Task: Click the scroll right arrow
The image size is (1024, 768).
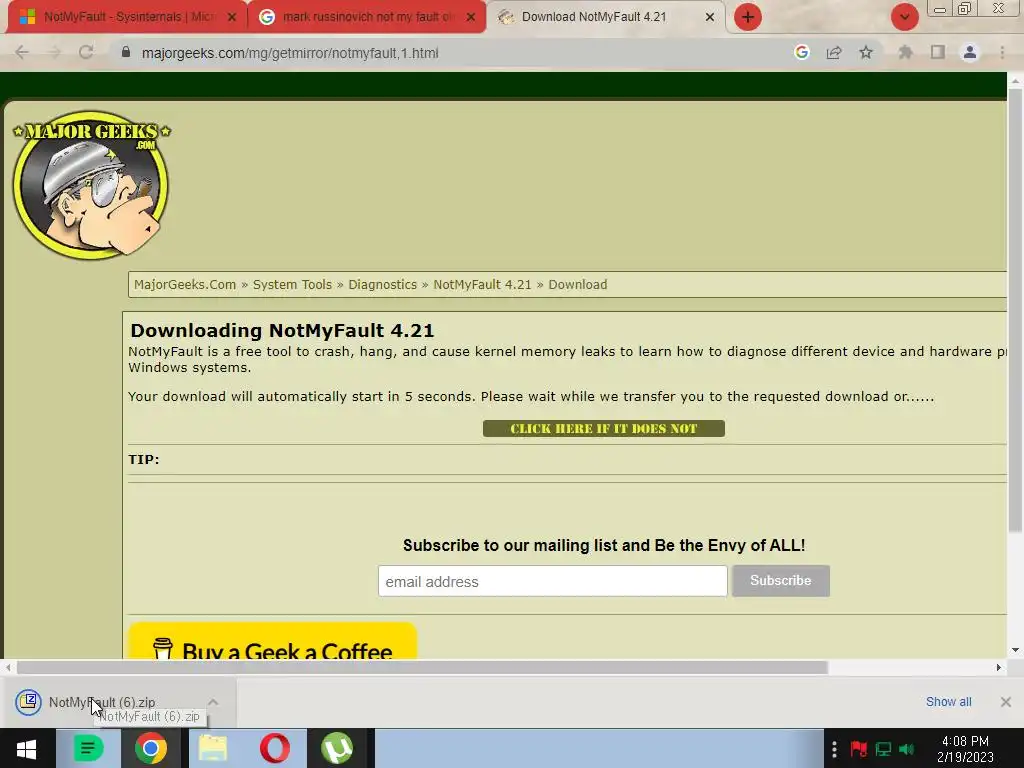Action: point(999,667)
